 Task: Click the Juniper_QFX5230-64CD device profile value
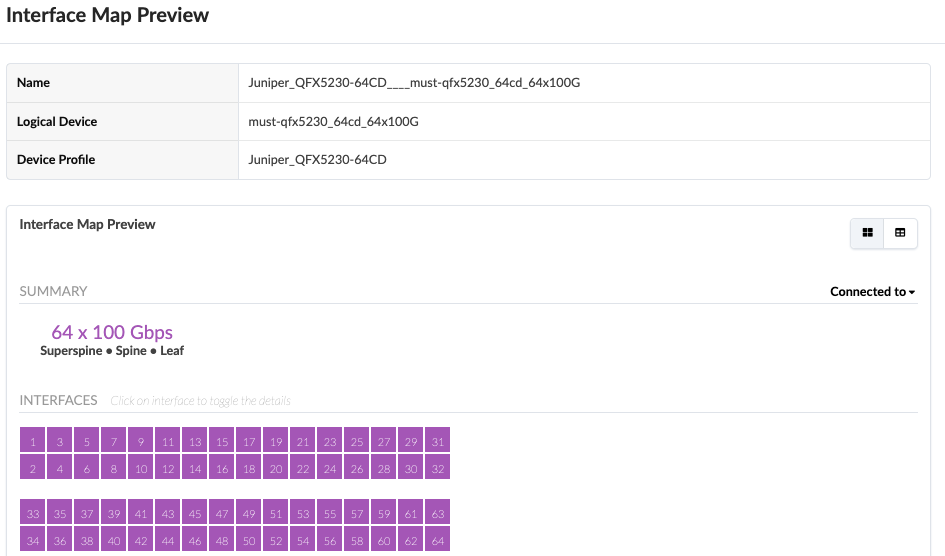click(x=318, y=160)
